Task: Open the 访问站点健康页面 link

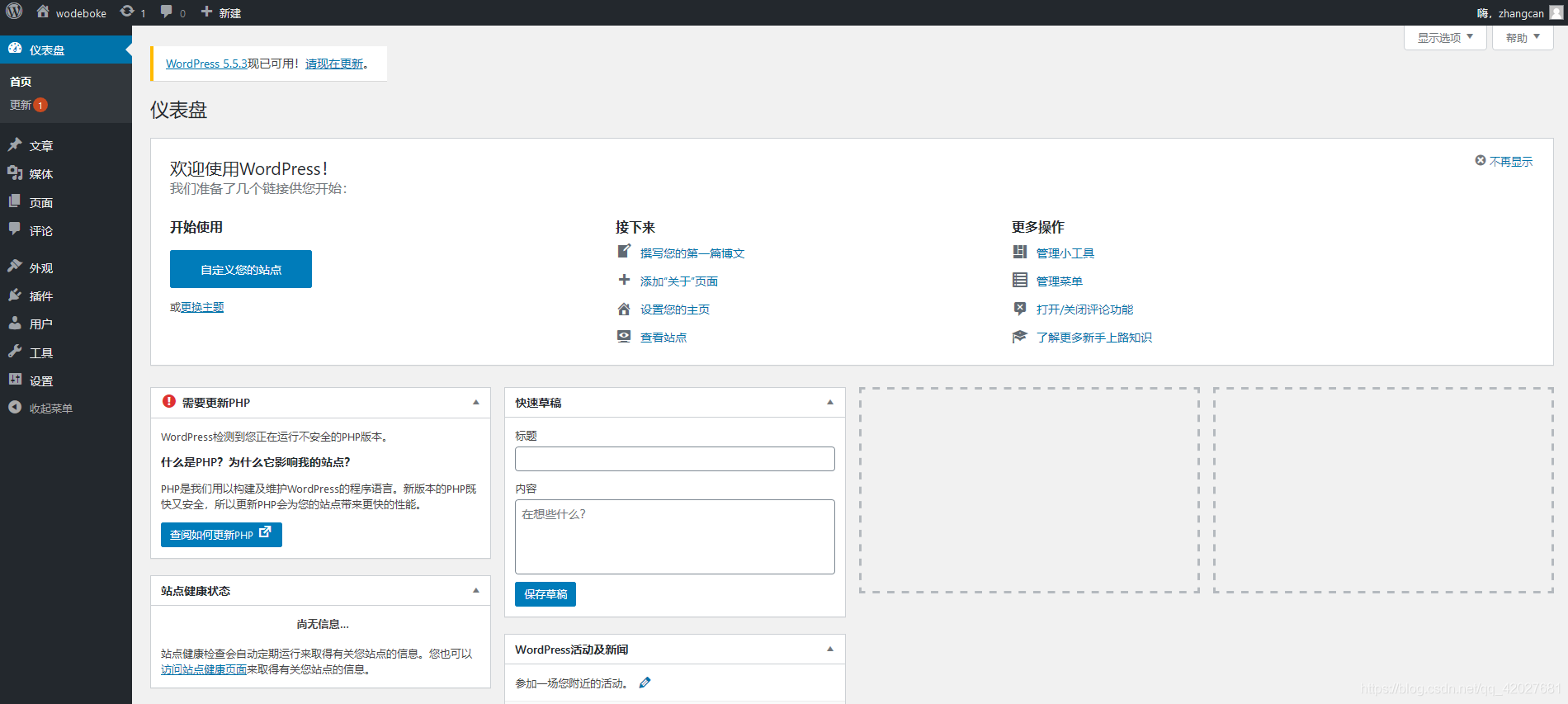Action: tap(204, 669)
